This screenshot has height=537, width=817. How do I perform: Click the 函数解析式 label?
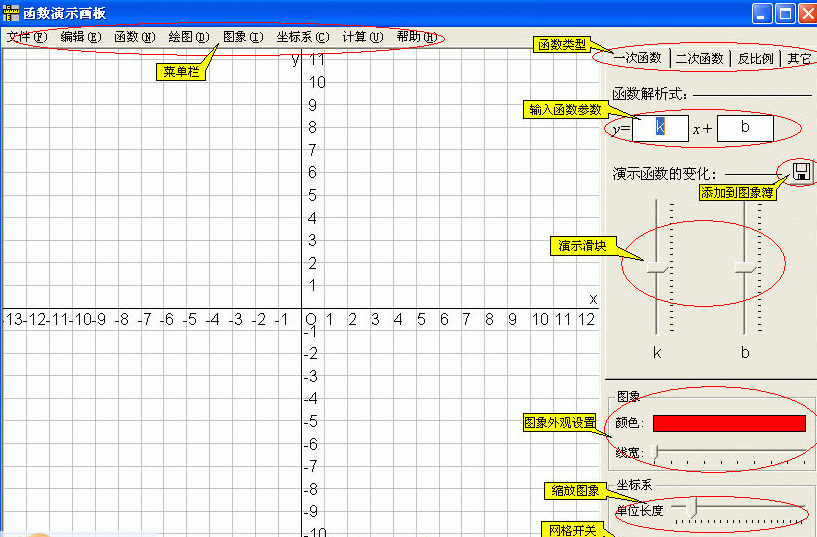[x=650, y=94]
